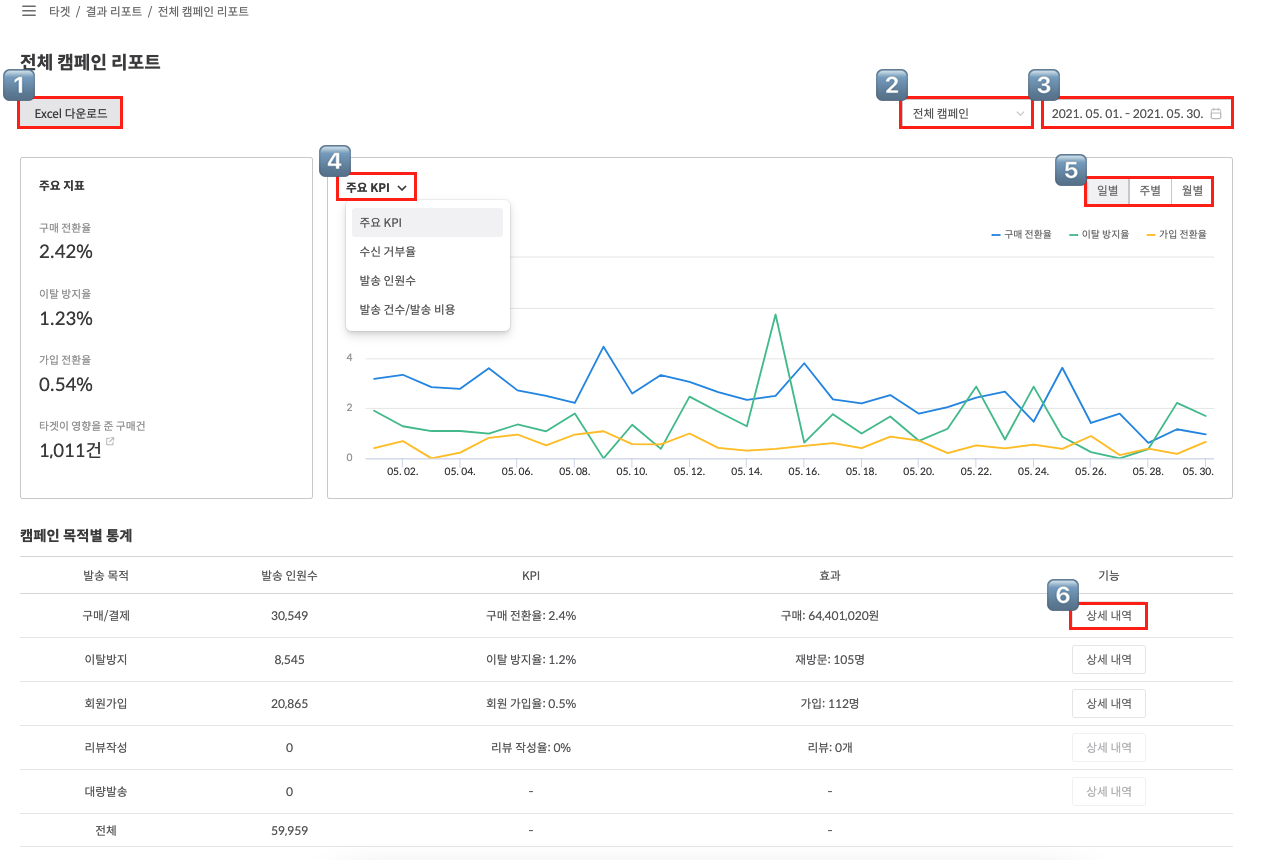Click the Excel 다운로드 button
This screenshot has height=860, width=1270.
70,114
